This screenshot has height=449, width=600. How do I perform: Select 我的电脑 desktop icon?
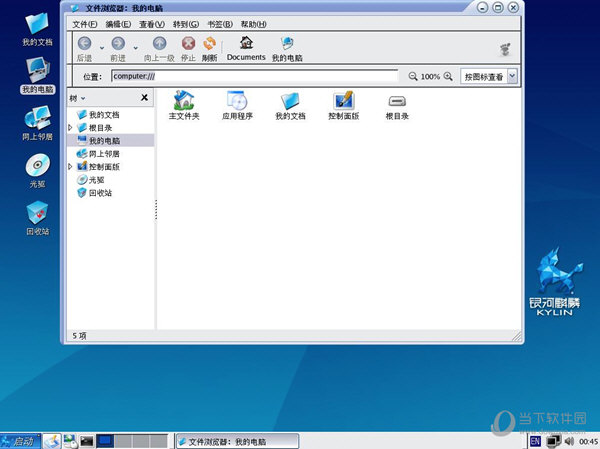[x=37, y=76]
